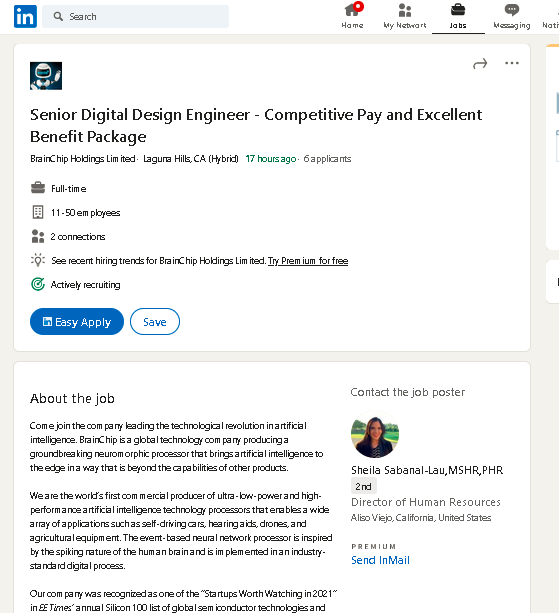Save this job posting
The height and width of the screenshot is (613, 559).
point(155,321)
